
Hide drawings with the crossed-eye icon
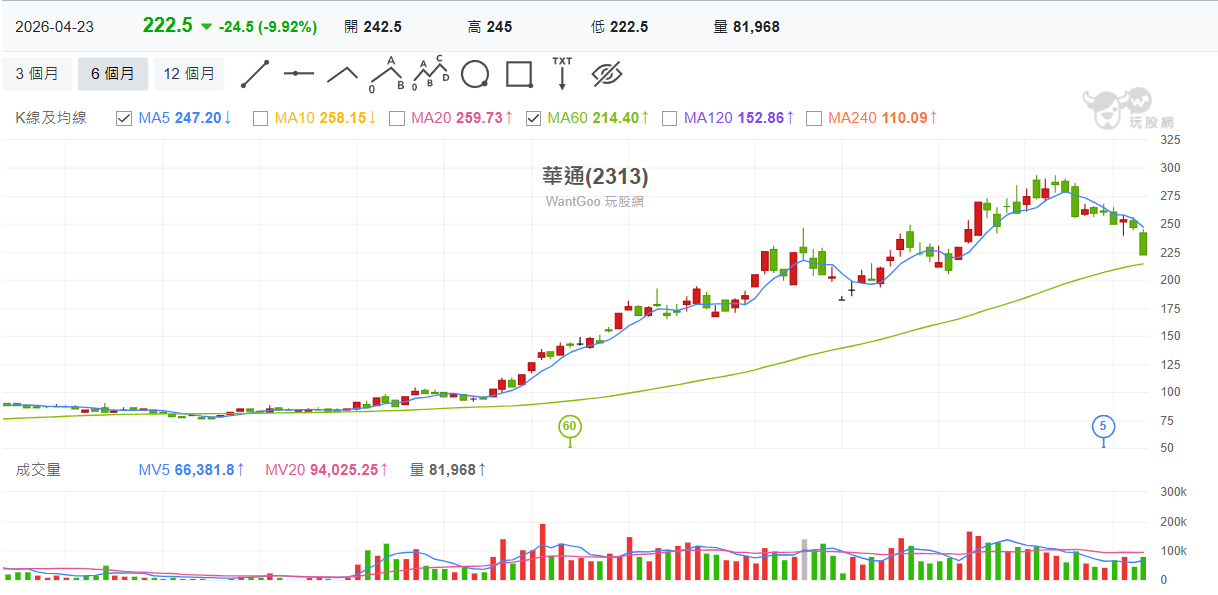coord(607,74)
